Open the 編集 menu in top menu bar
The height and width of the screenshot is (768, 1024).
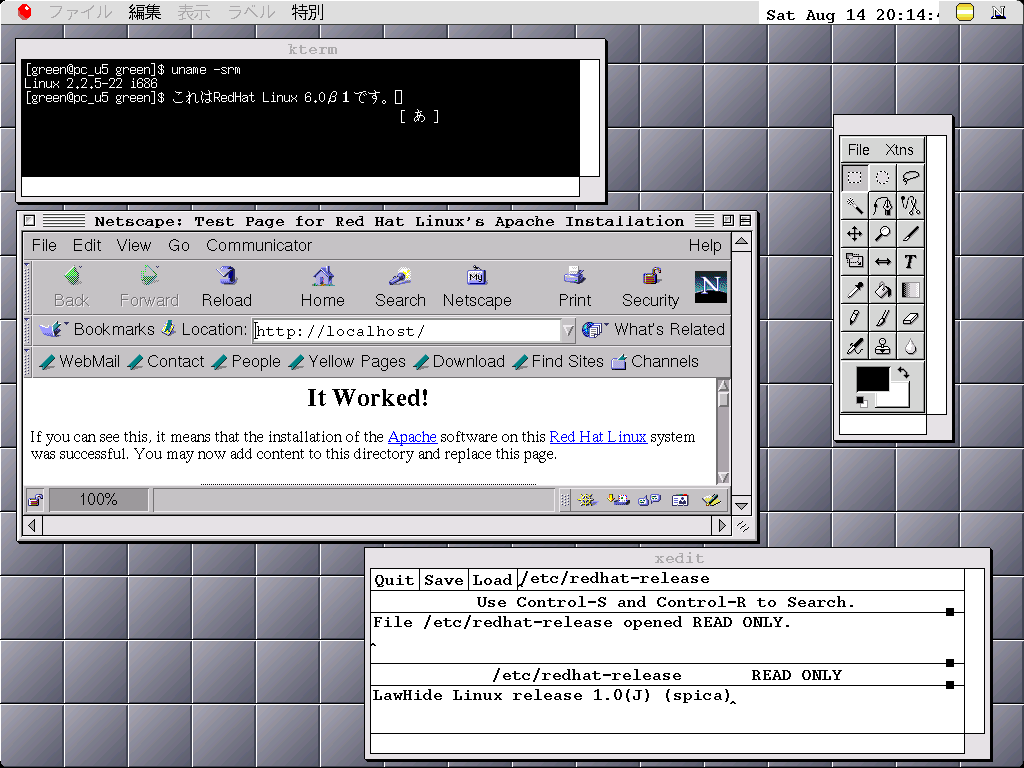(x=145, y=12)
